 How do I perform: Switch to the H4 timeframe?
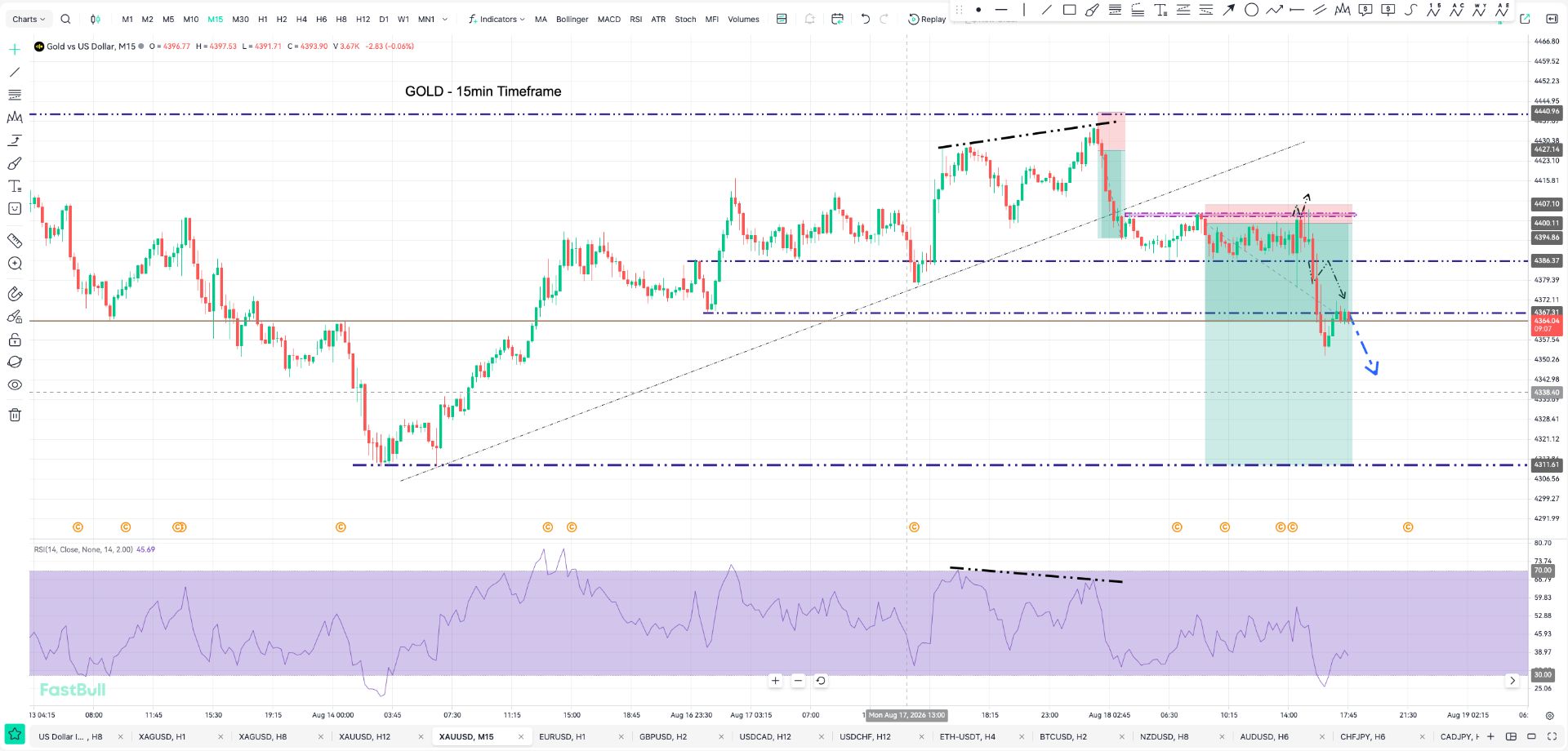[301, 19]
